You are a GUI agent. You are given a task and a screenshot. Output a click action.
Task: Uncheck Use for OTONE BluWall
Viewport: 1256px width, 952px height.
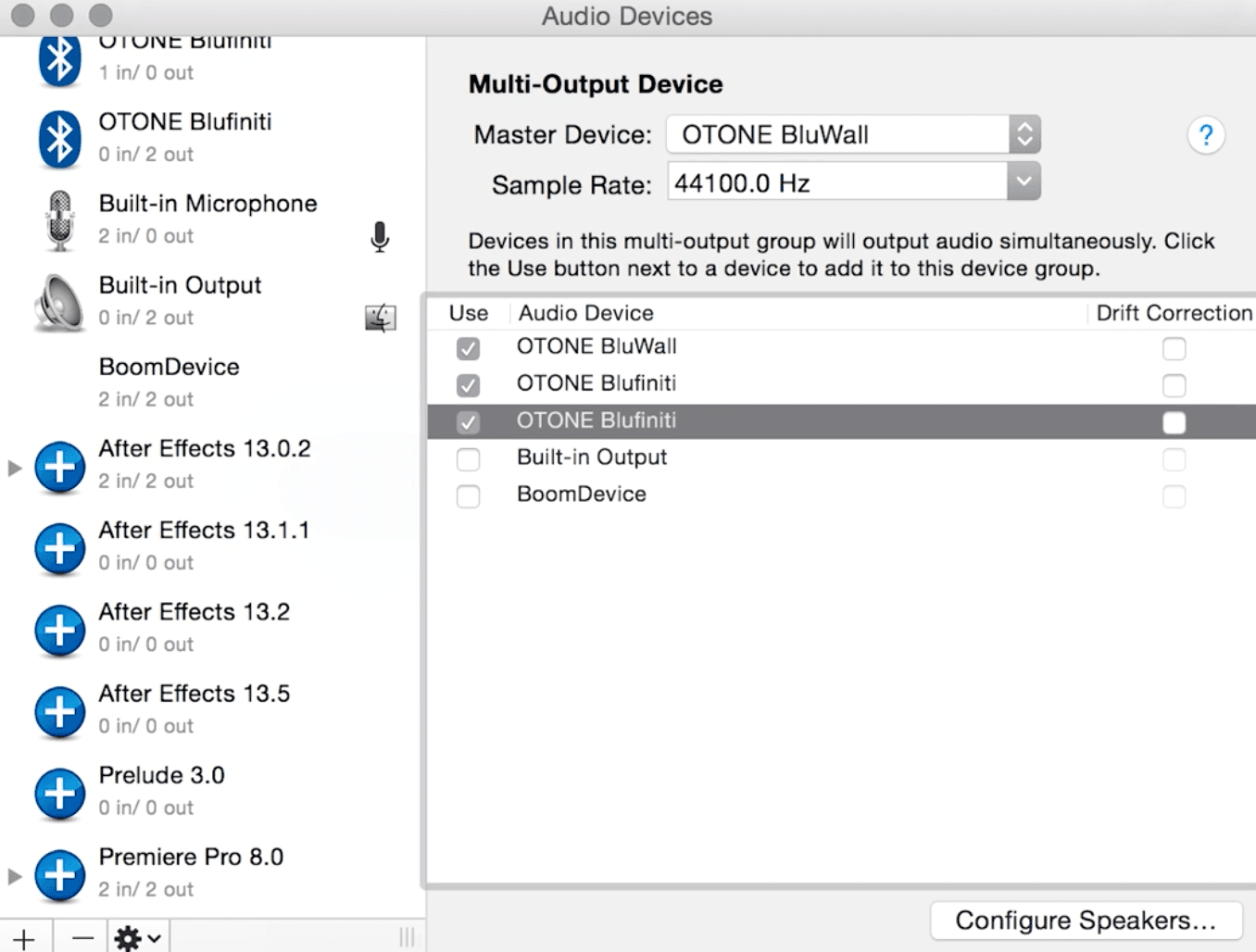(469, 348)
